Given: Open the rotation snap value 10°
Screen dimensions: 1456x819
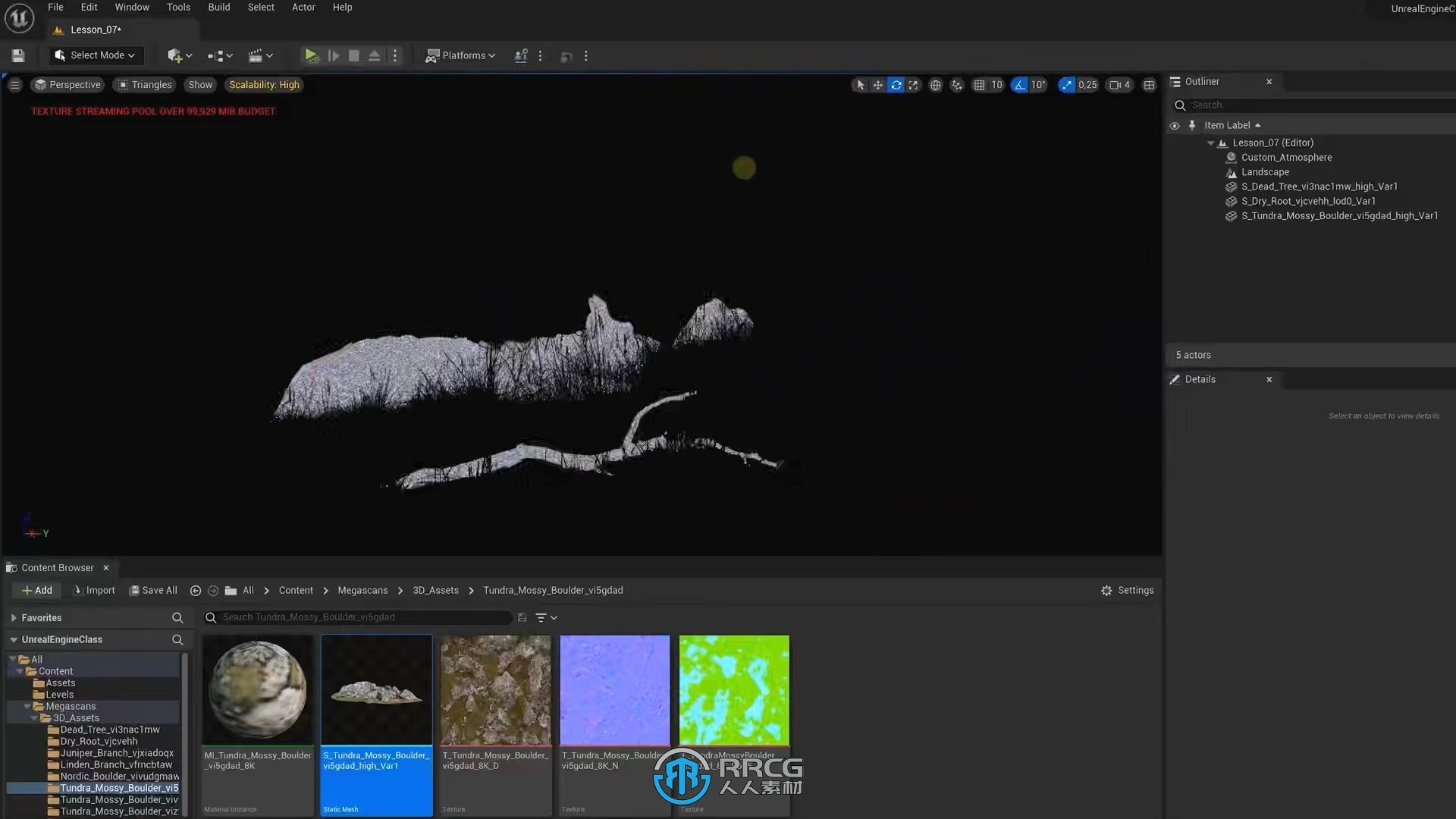Looking at the screenshot, I should (x=1037, y=85).
